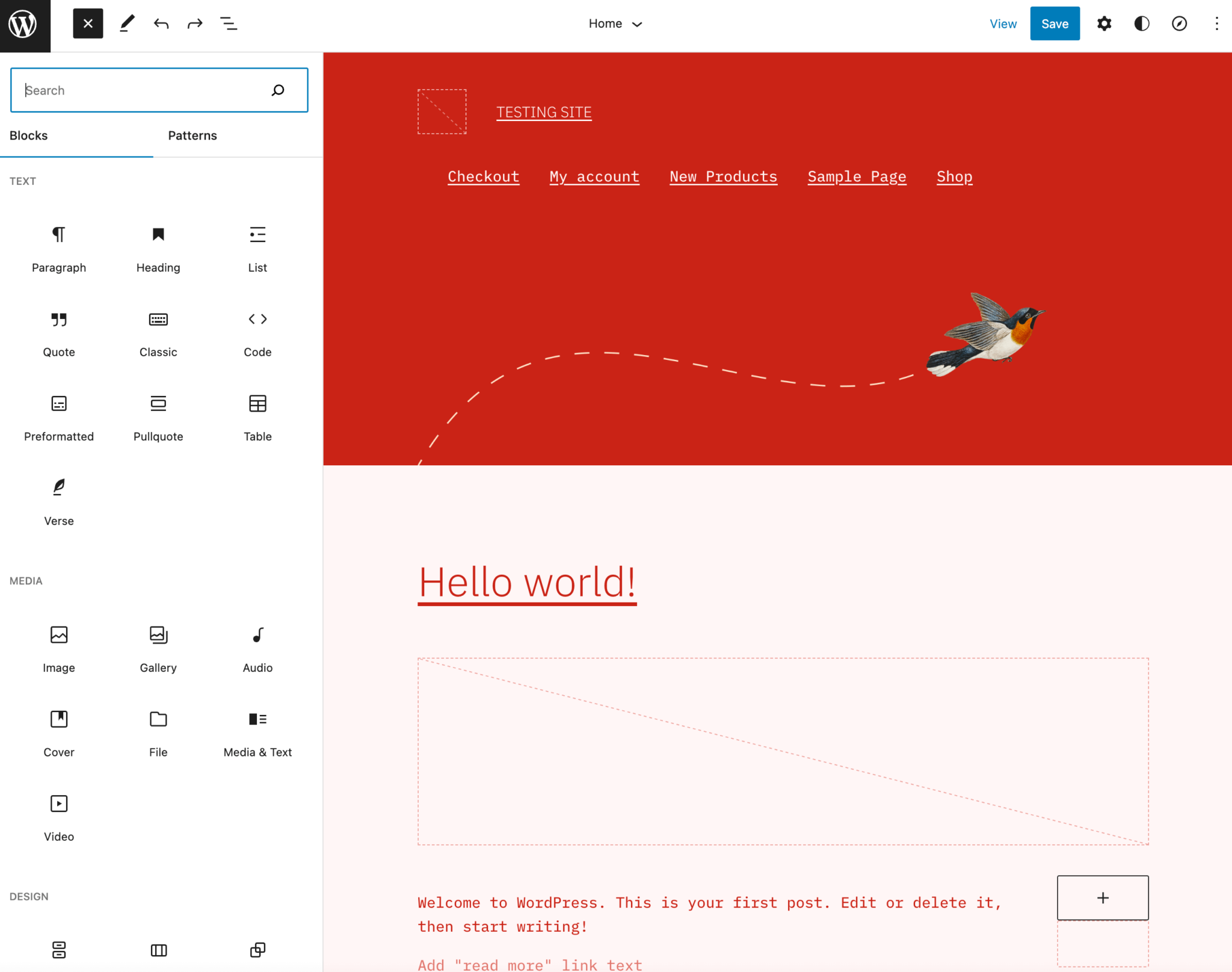
Task: Click the Welcome to WordPress paragraph text
Action: (710, 914)
